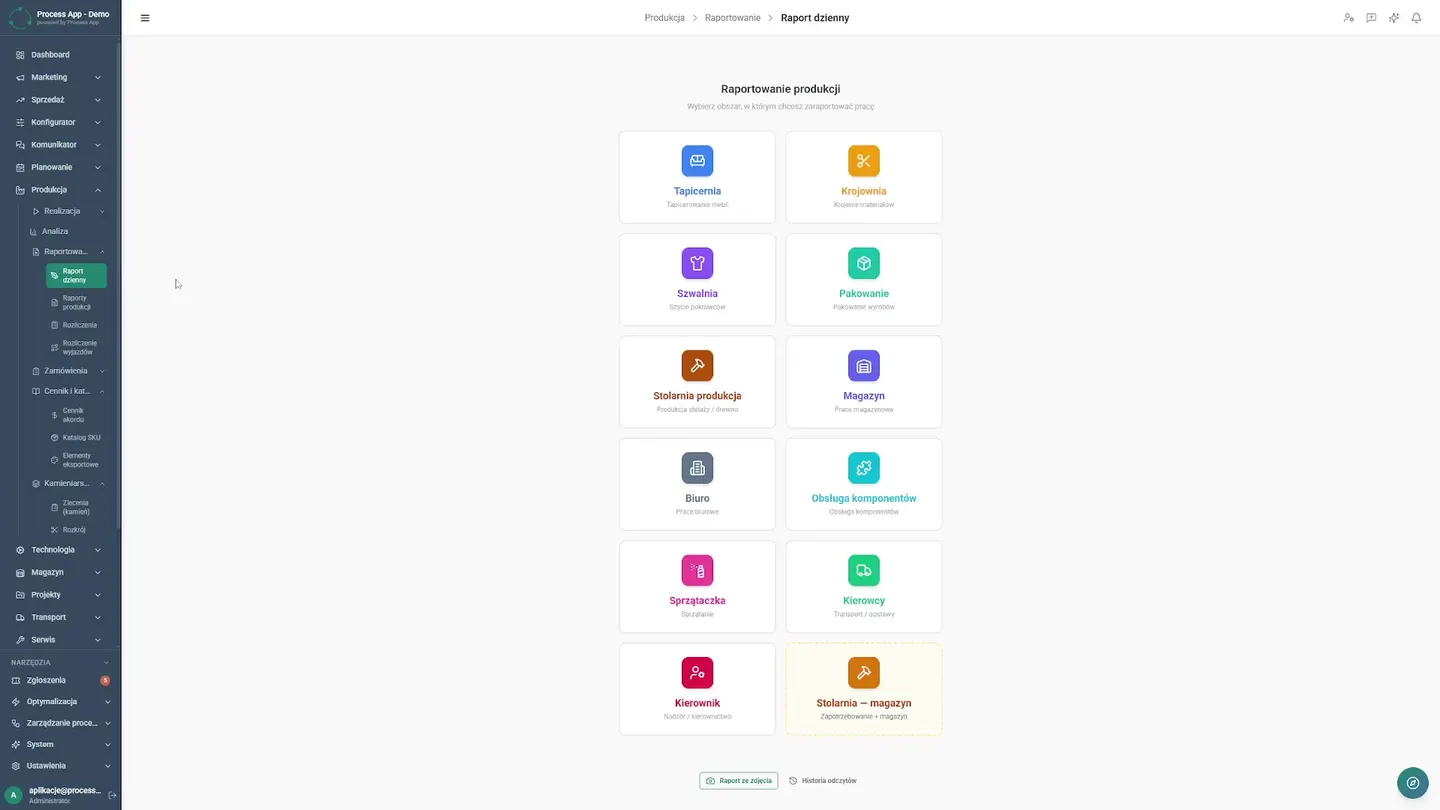Image resolution: width=1440 pixels, height=810 pixels.
Task: Select the Obsługa komponentów puzzle icon
Action: coord(864,468)
